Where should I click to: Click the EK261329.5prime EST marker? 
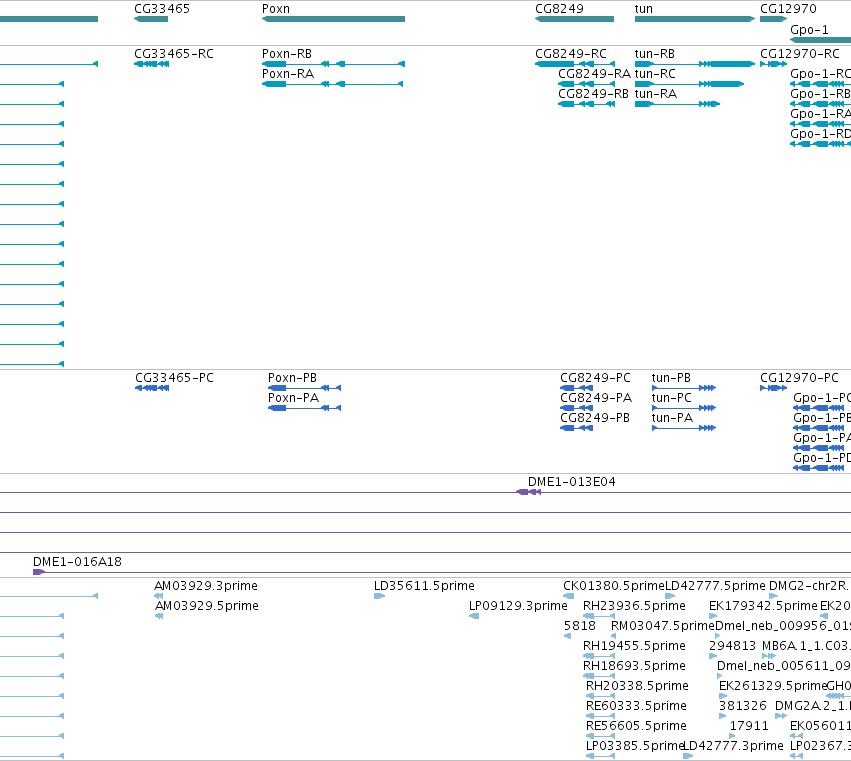coord(723,696)
